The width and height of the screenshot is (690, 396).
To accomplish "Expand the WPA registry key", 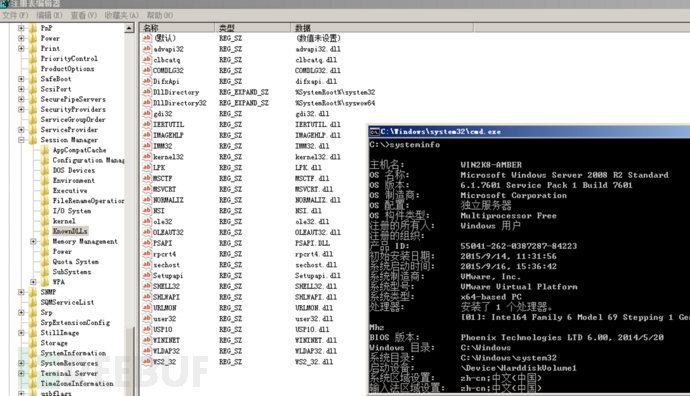I will (x=33, y=282).
